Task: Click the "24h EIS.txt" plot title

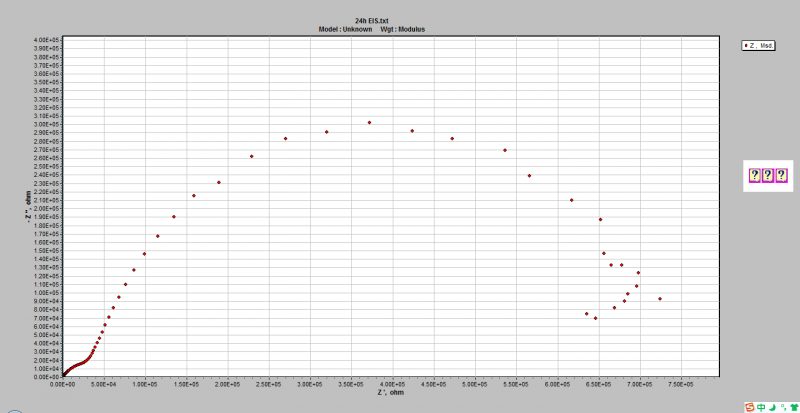Action: point(371,21)
